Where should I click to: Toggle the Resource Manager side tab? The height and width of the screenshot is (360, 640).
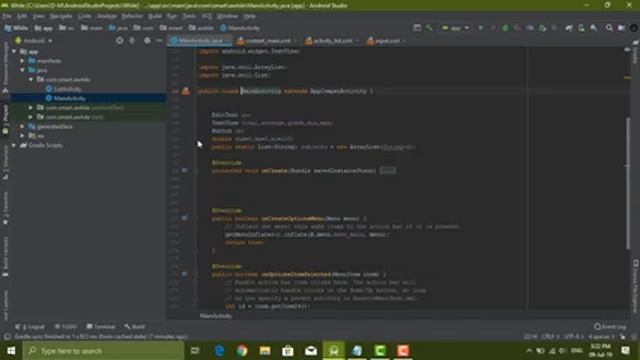pos(5,67)
